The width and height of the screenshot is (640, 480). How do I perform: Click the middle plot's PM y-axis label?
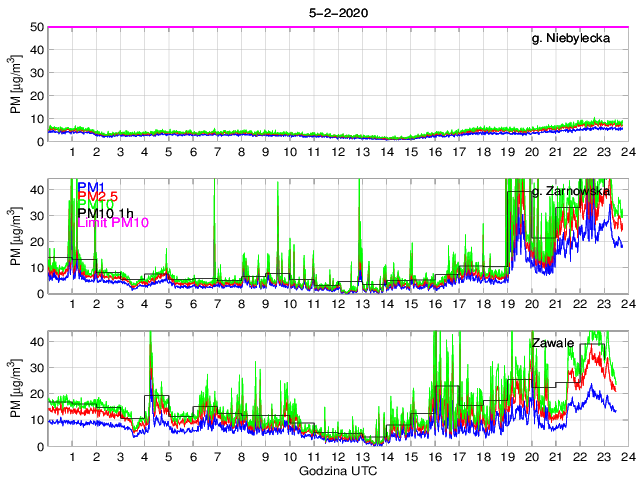tap(17, 236)
